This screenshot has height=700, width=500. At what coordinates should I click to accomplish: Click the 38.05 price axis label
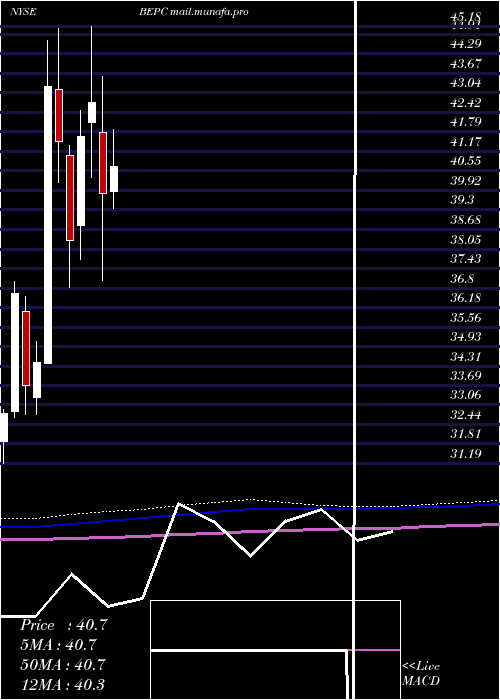click(466, 240)
